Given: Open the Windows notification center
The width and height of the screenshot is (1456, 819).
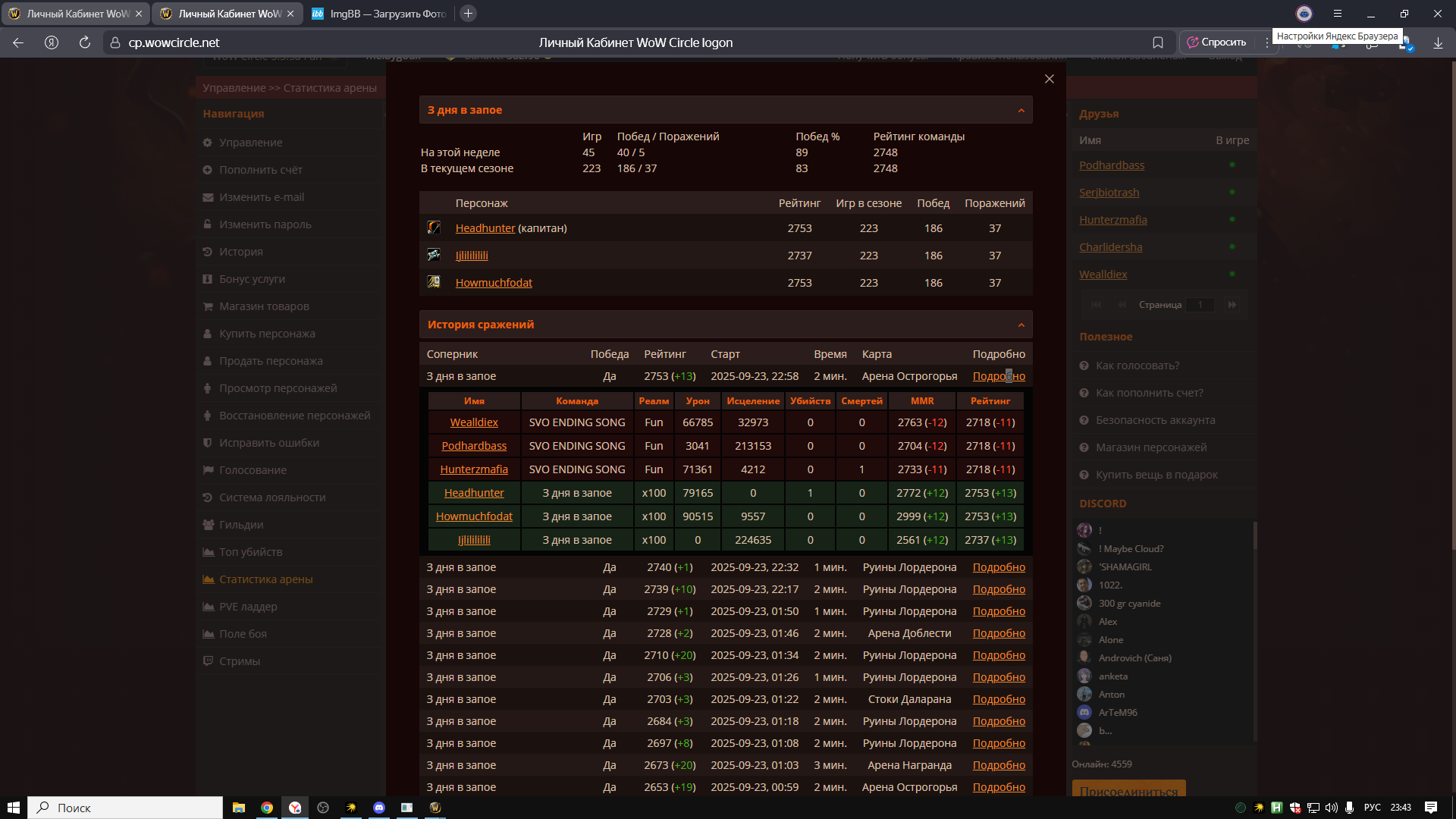Looking at the screenshot, I should [1431, 808].
